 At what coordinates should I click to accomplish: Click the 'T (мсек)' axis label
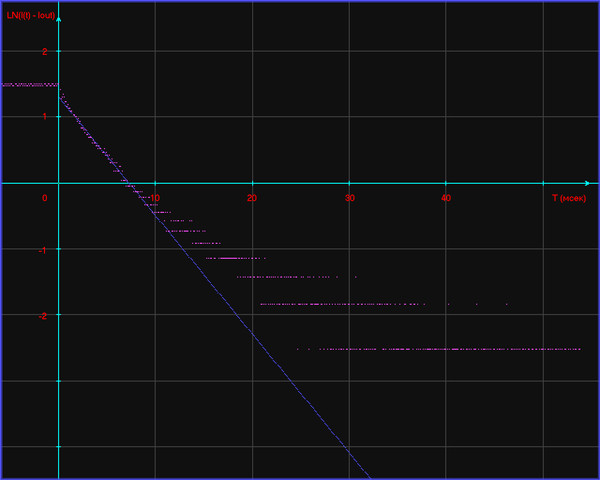[569, 198]
